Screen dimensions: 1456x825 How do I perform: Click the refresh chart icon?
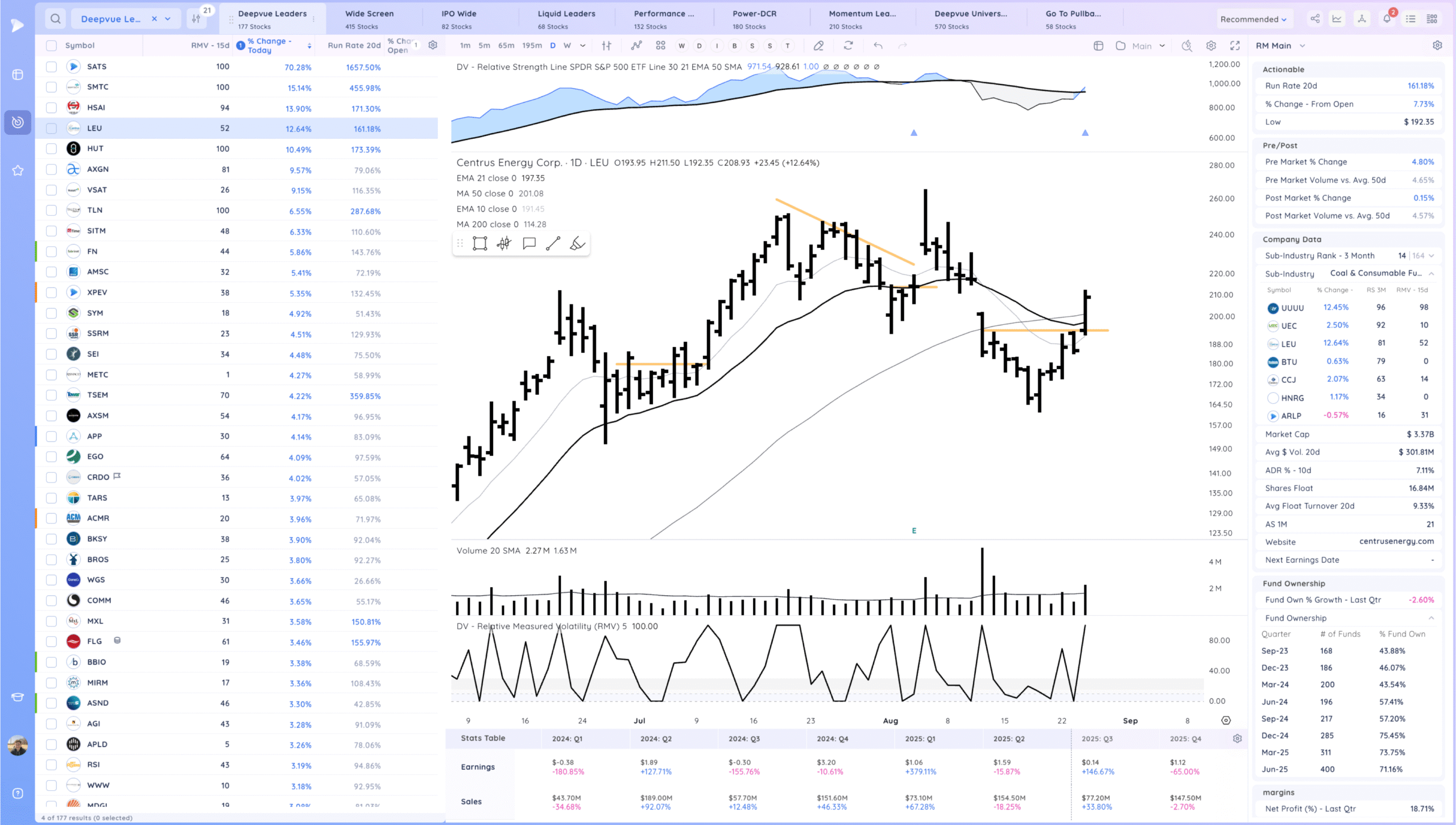(848, 46)
